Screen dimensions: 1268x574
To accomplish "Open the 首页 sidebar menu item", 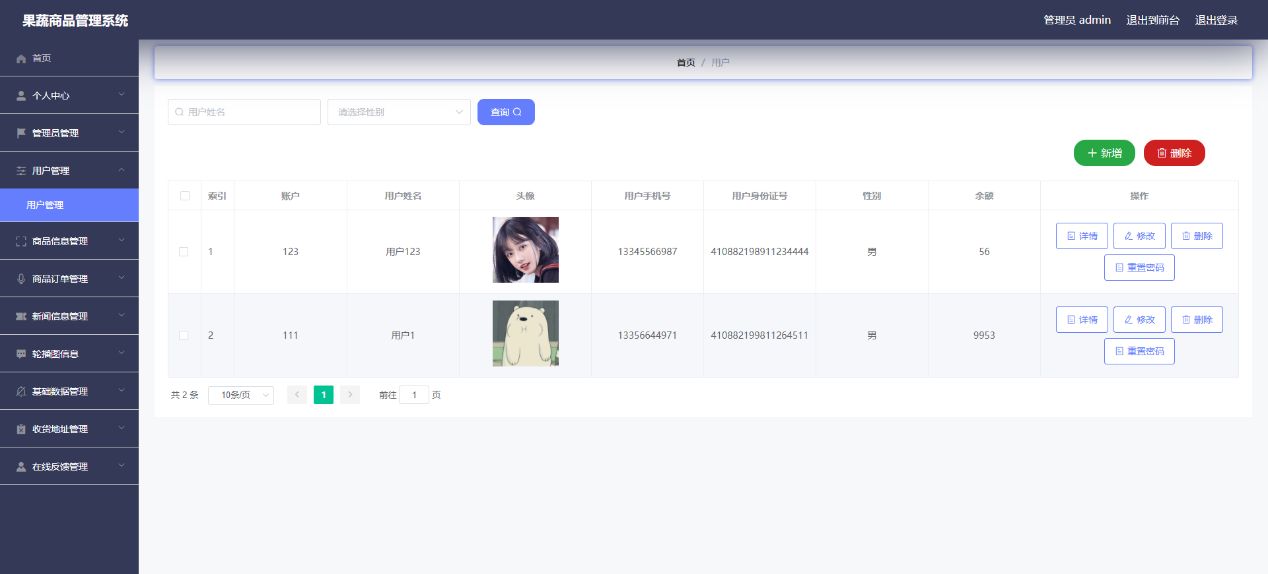I will pos(69,59).
